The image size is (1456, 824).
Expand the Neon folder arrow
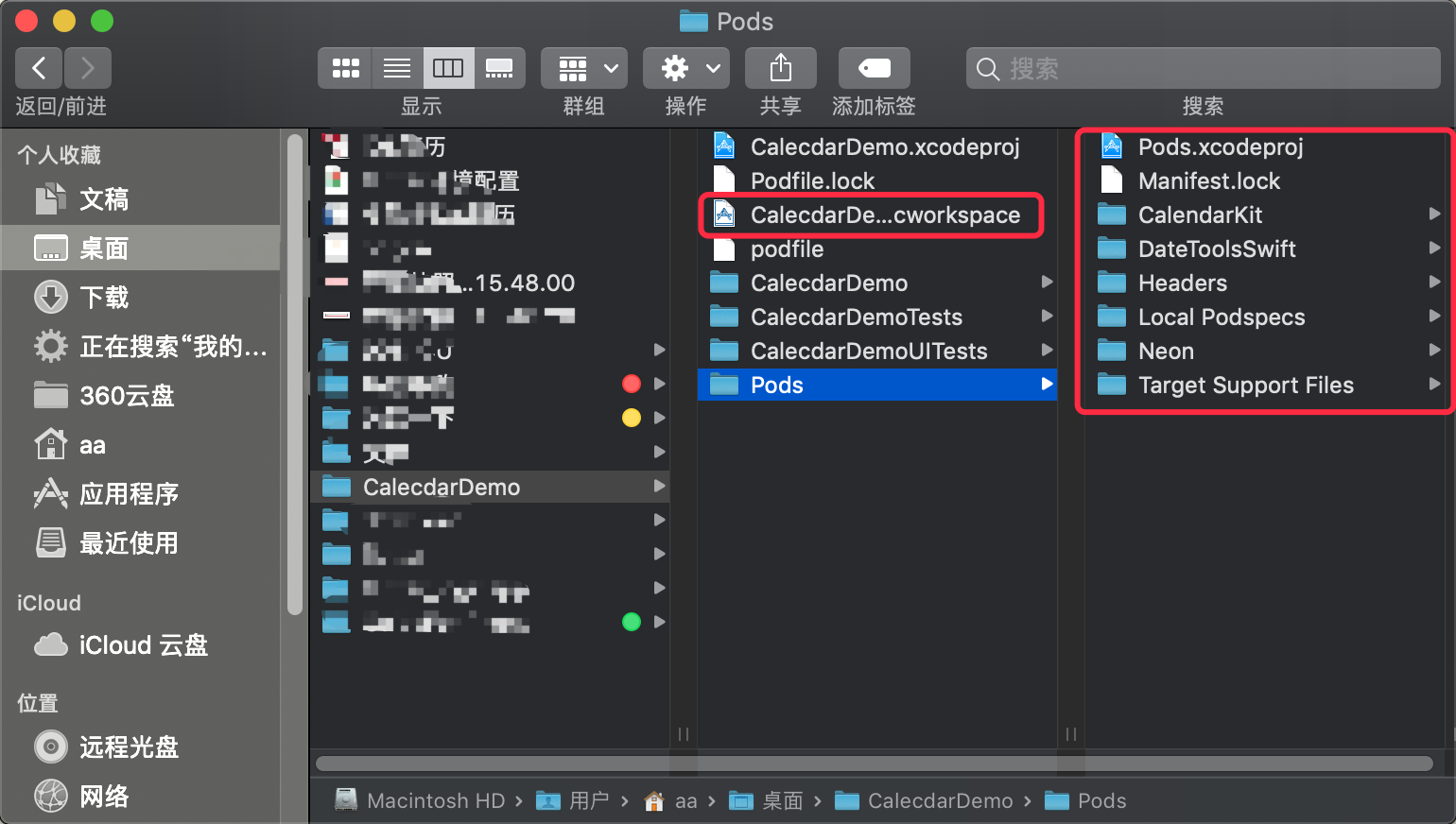(1434, 350)
